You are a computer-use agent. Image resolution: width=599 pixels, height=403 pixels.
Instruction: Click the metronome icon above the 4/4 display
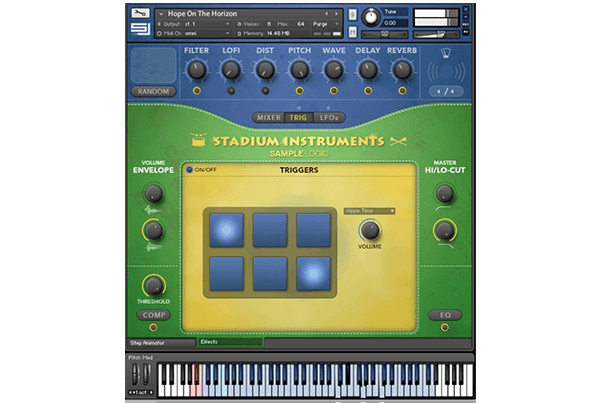446,54
